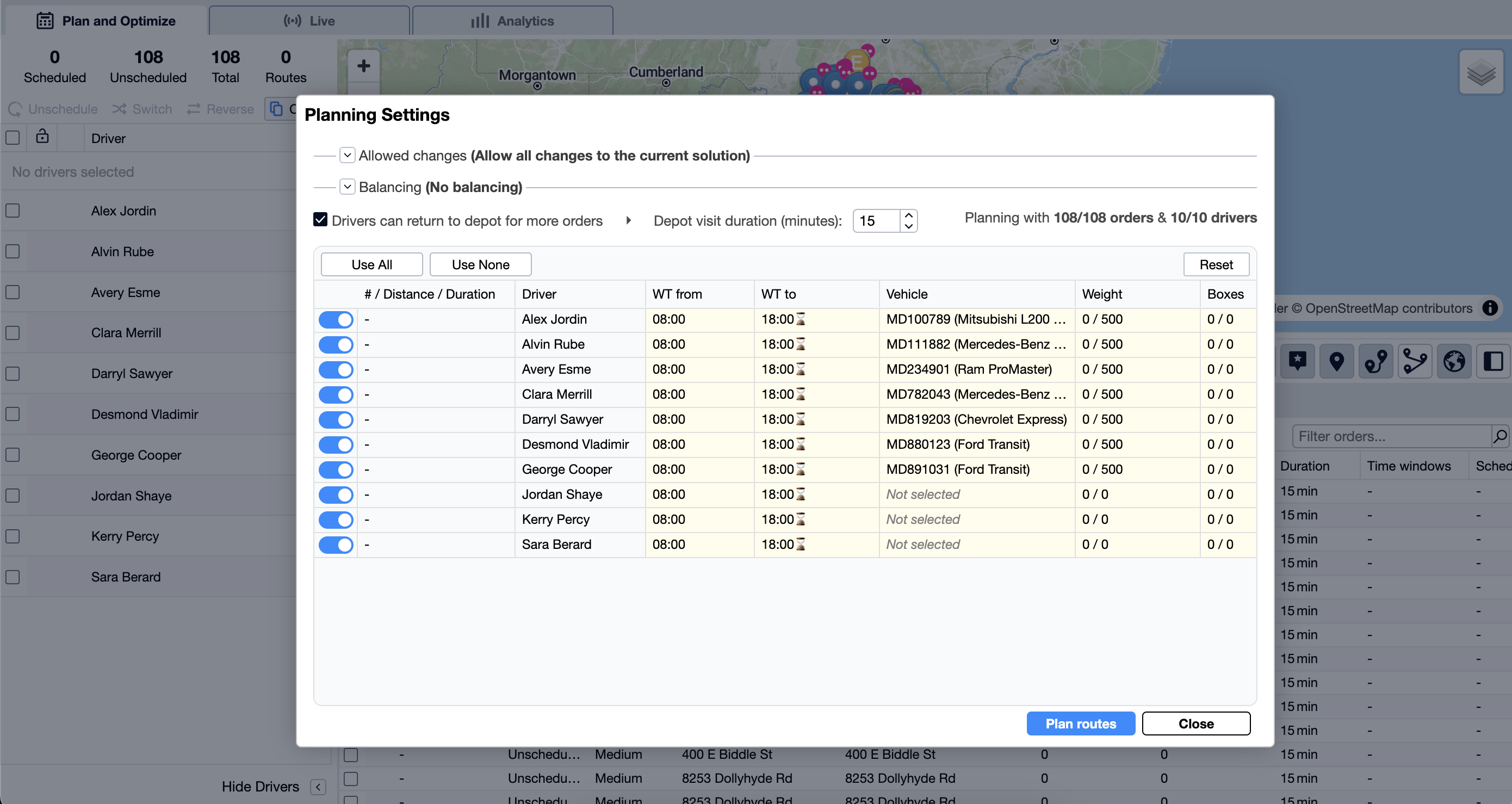Select the location pin icon
Image resolution: width=1512 pixels, height=804 pixels.
pos(1336,361)
